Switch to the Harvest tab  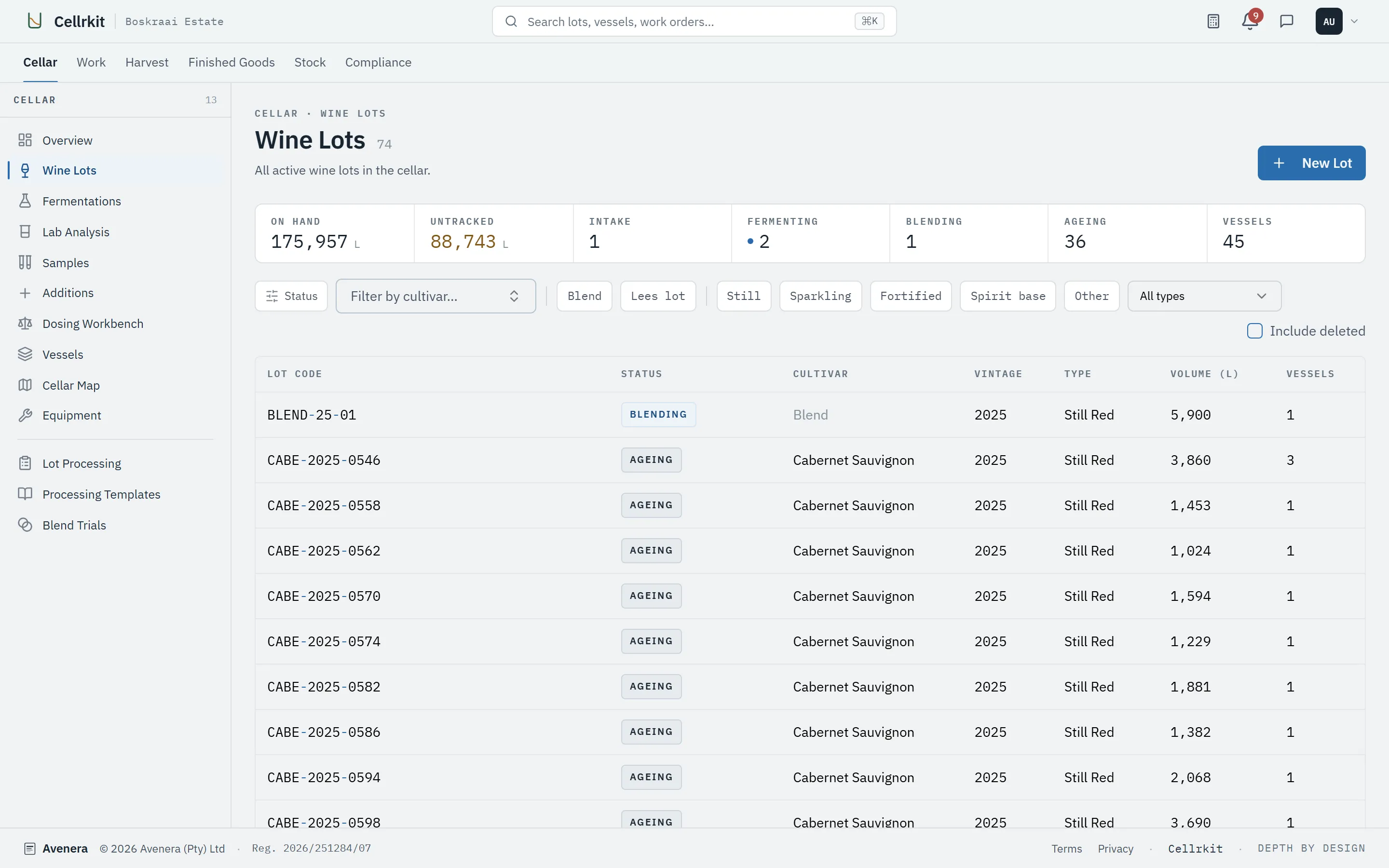[147, 62]
